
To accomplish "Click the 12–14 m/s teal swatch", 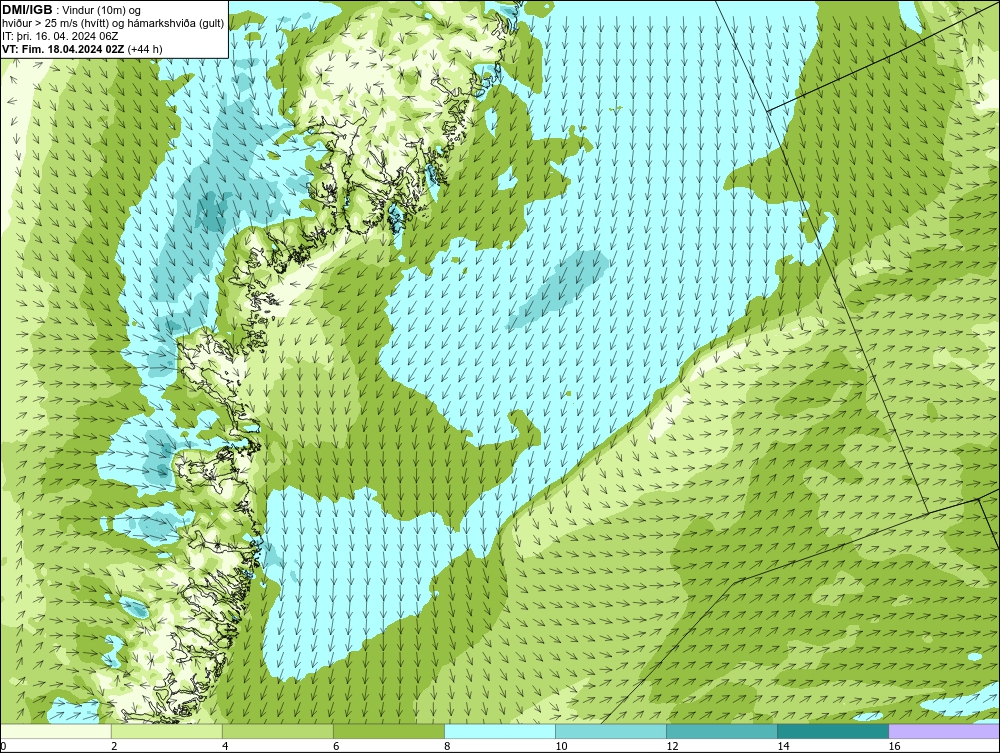I will pos(722,731).
